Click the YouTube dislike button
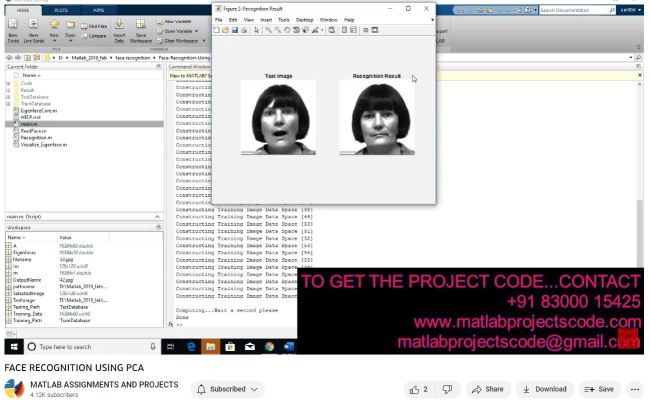The width and height of the screenshot is (650, 400). pos(447,389)
